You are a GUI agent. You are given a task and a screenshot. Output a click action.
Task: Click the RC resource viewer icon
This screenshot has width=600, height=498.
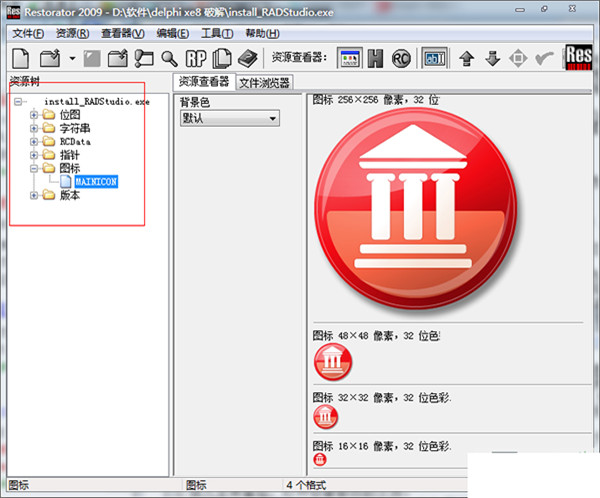point(401,58)
